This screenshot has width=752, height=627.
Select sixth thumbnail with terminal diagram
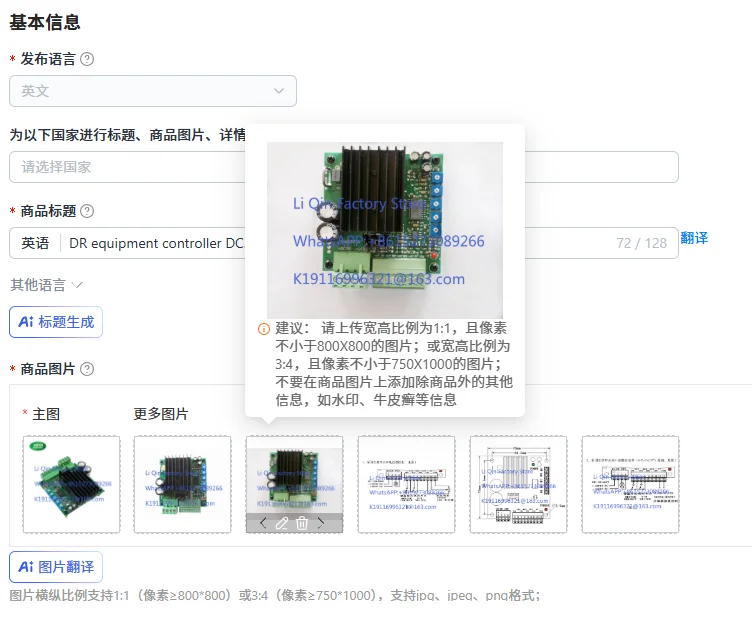point(630,485)
